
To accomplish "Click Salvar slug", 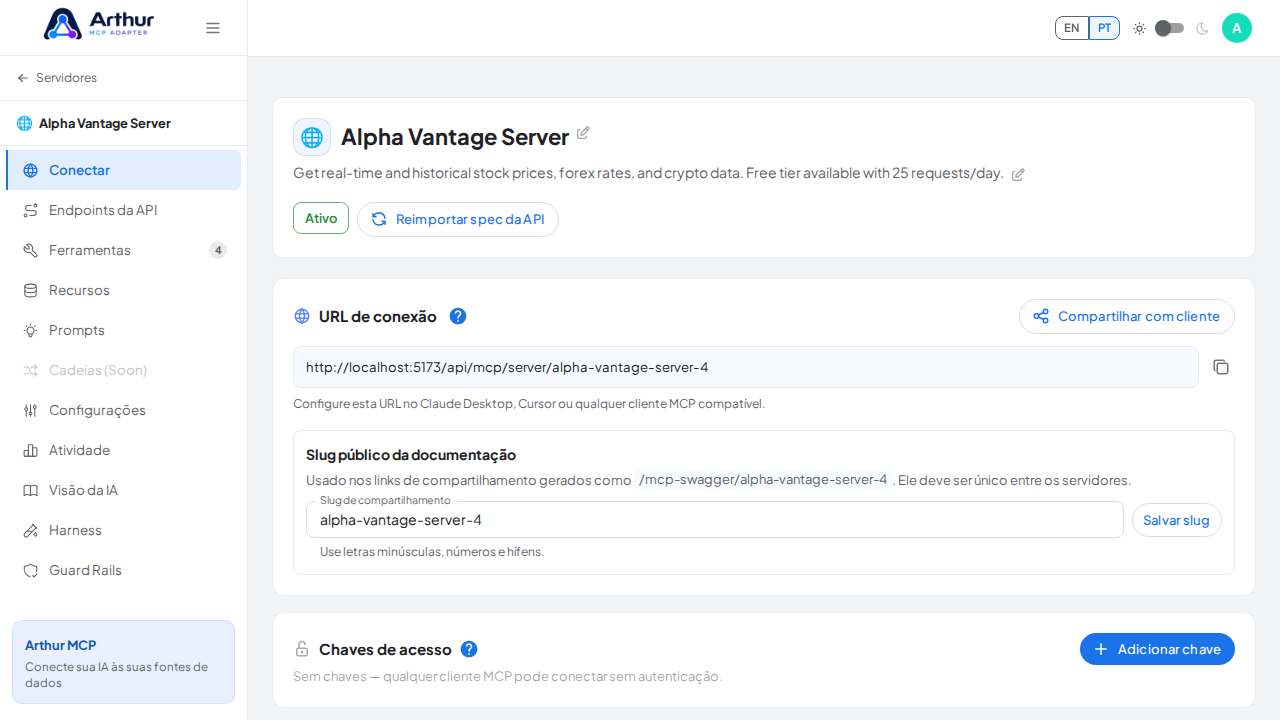I will (x=1177, y=520).
